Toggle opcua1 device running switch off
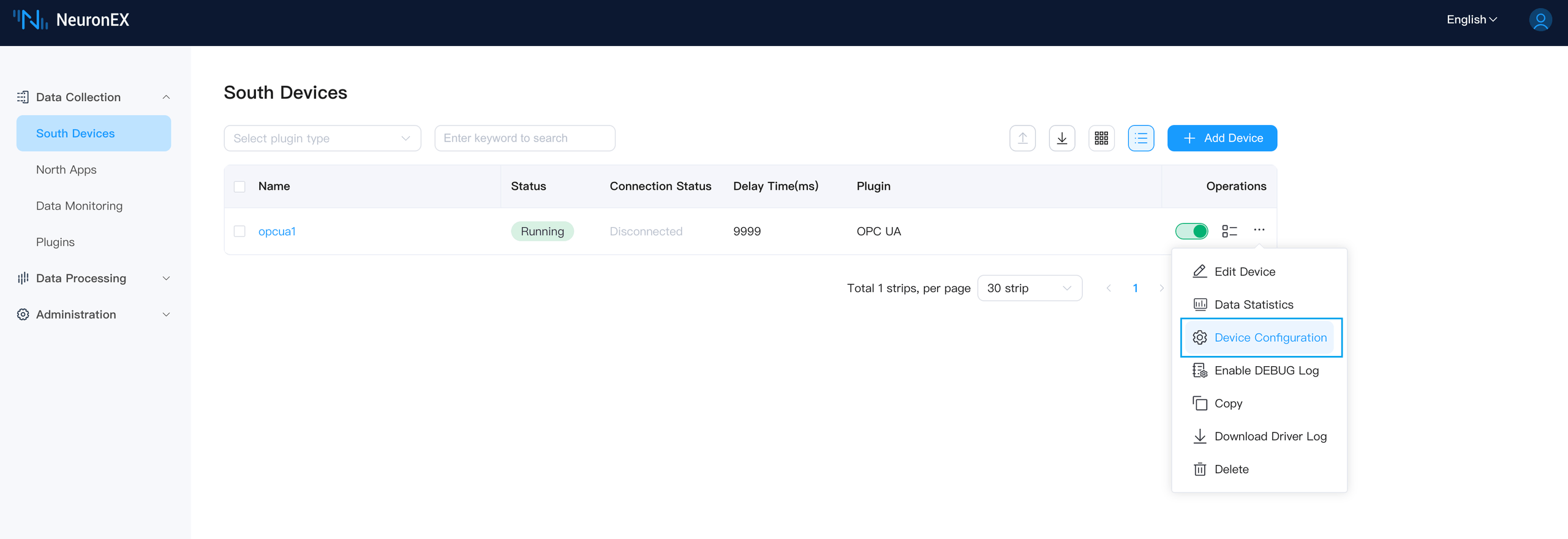Screen dimensions: 1568x539 click(x=1191, y=231)
